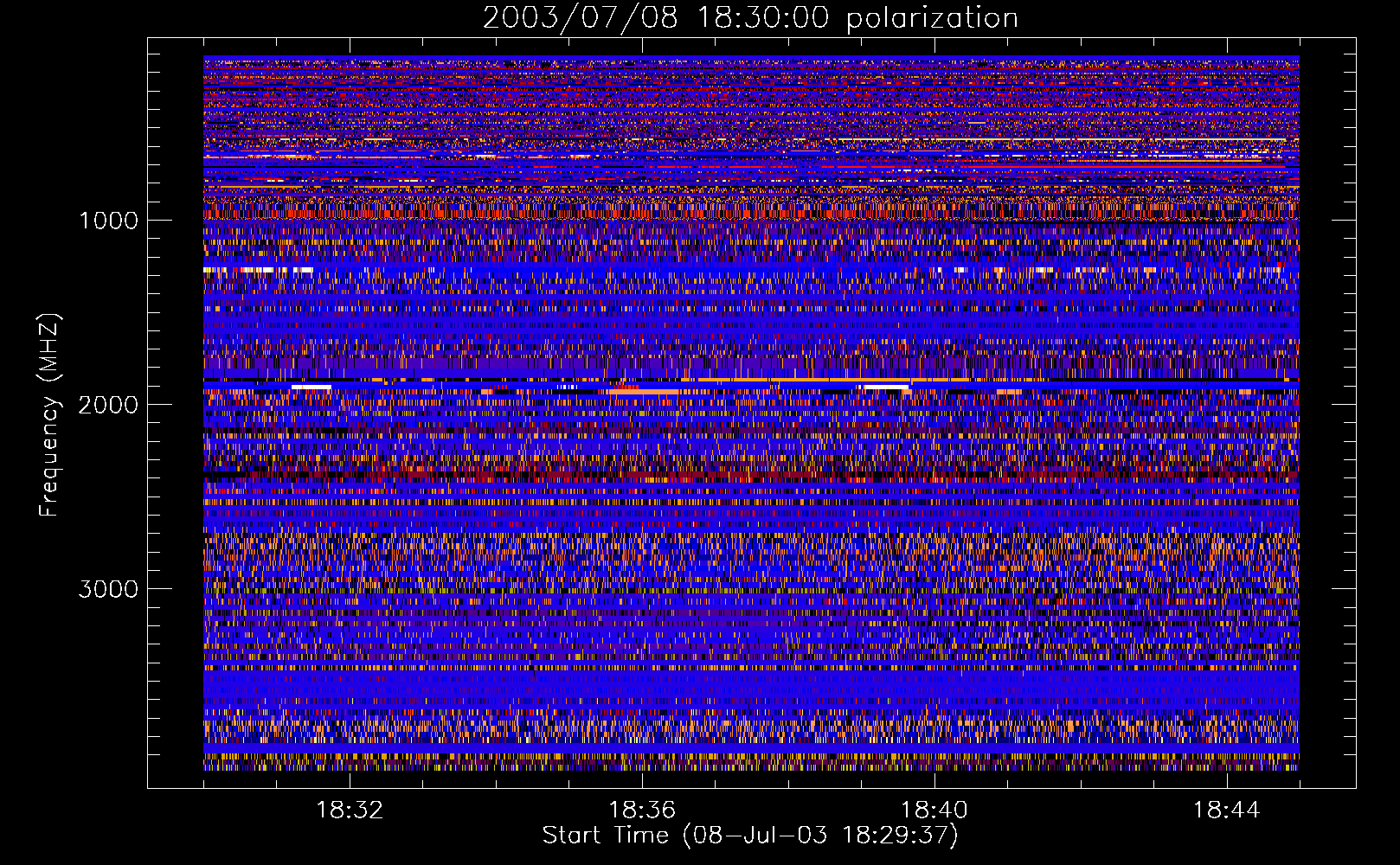The width and height of the screenshot is (1400, 865).
Task: Click the 2000 frequency tick label
Action: pyautogui.click(x=108, y=405)
